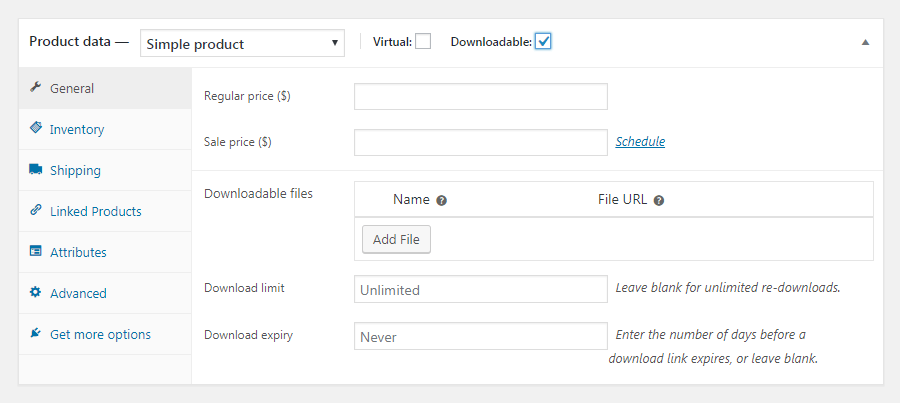Uncheck the Downloadable checkbox
Viewport: 900px width, 403px height.
pos(543,42)
